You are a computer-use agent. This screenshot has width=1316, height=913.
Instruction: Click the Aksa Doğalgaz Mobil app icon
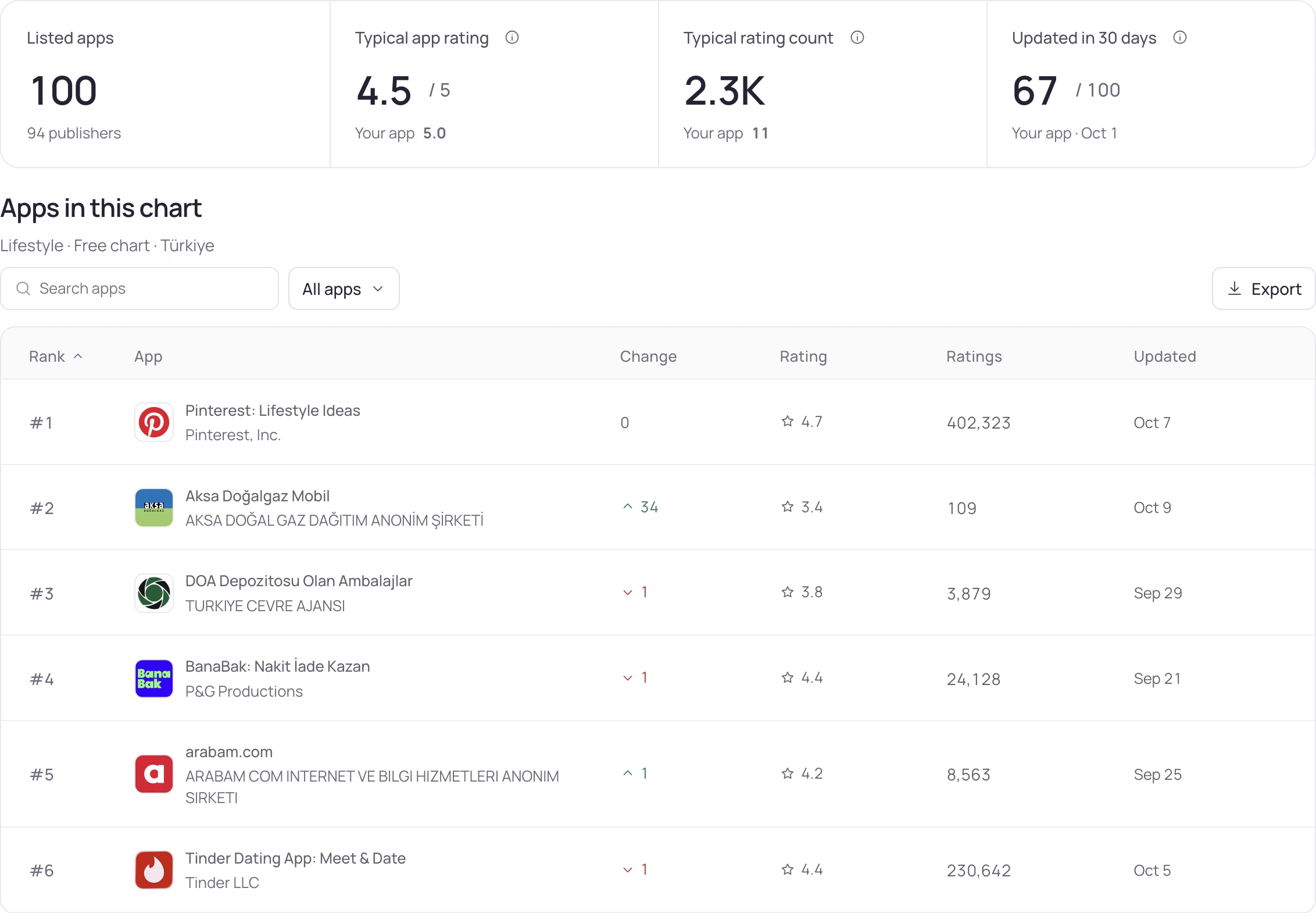tap(154, 508)
